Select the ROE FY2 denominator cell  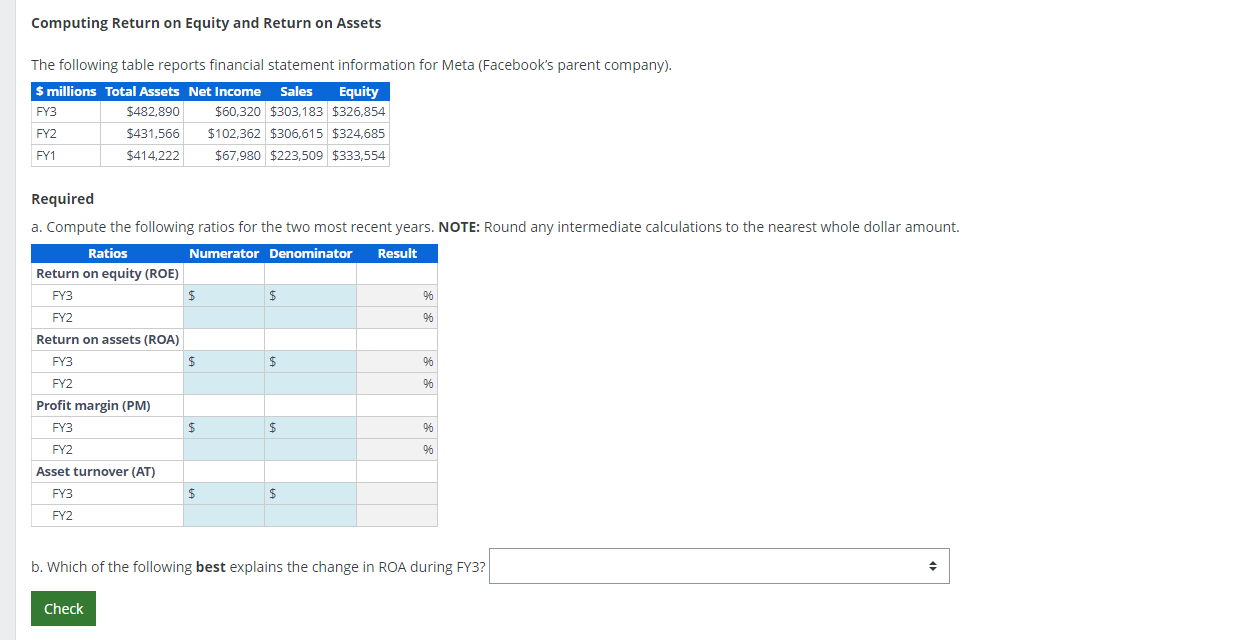tap(310, 317)
